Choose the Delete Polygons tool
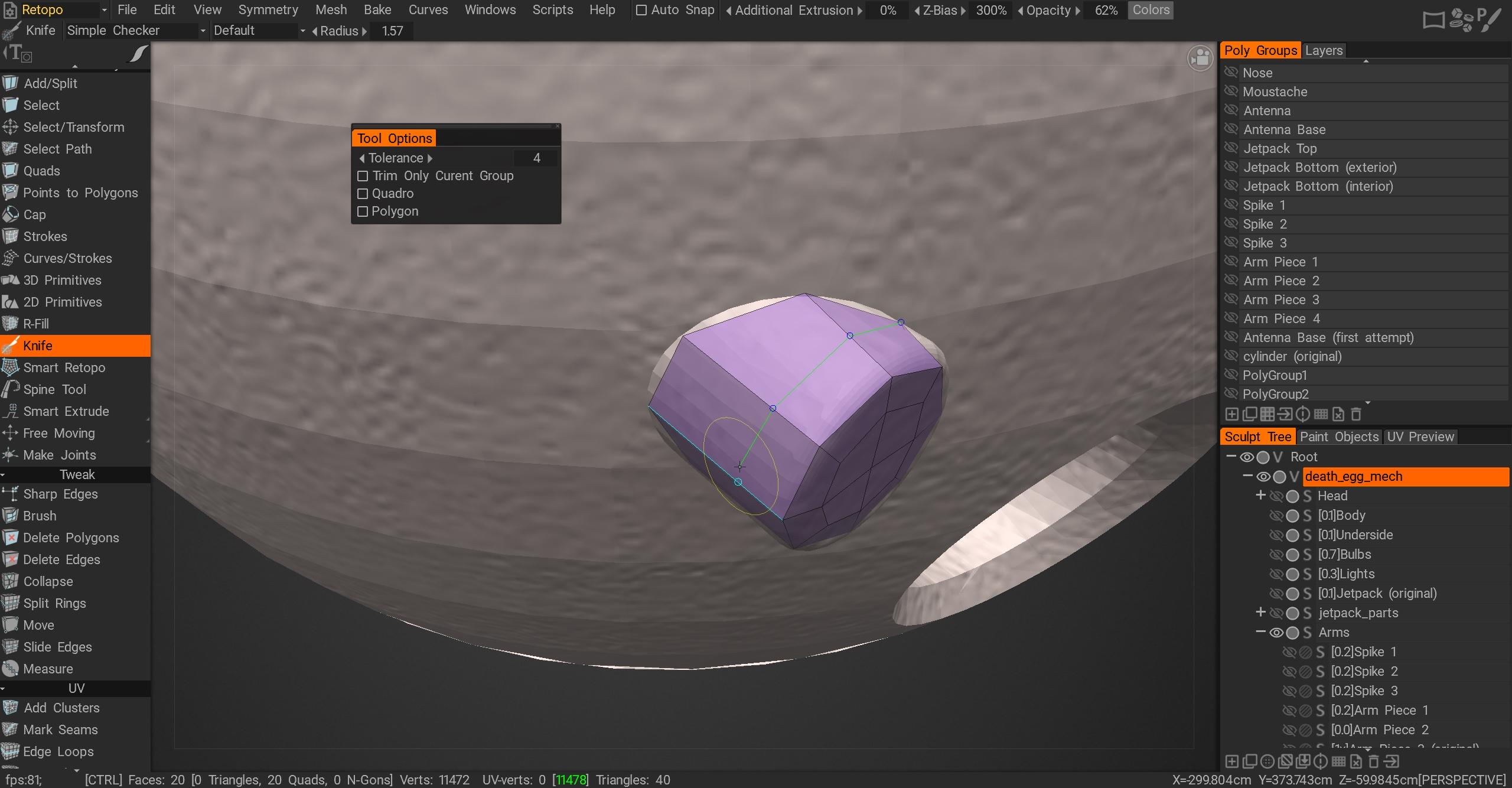Image resolution: width=1512 pixels, height=788 pixels. [71, 538]
